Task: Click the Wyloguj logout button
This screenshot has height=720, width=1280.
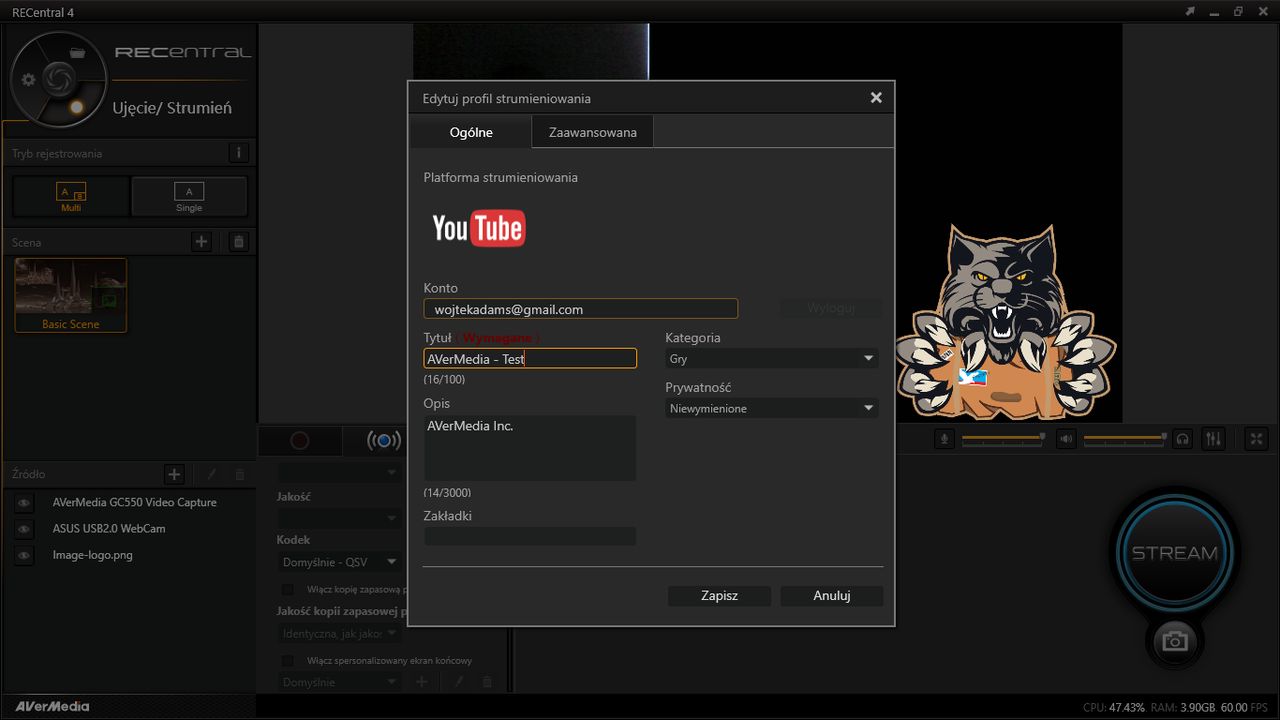Action: point(830,308)
